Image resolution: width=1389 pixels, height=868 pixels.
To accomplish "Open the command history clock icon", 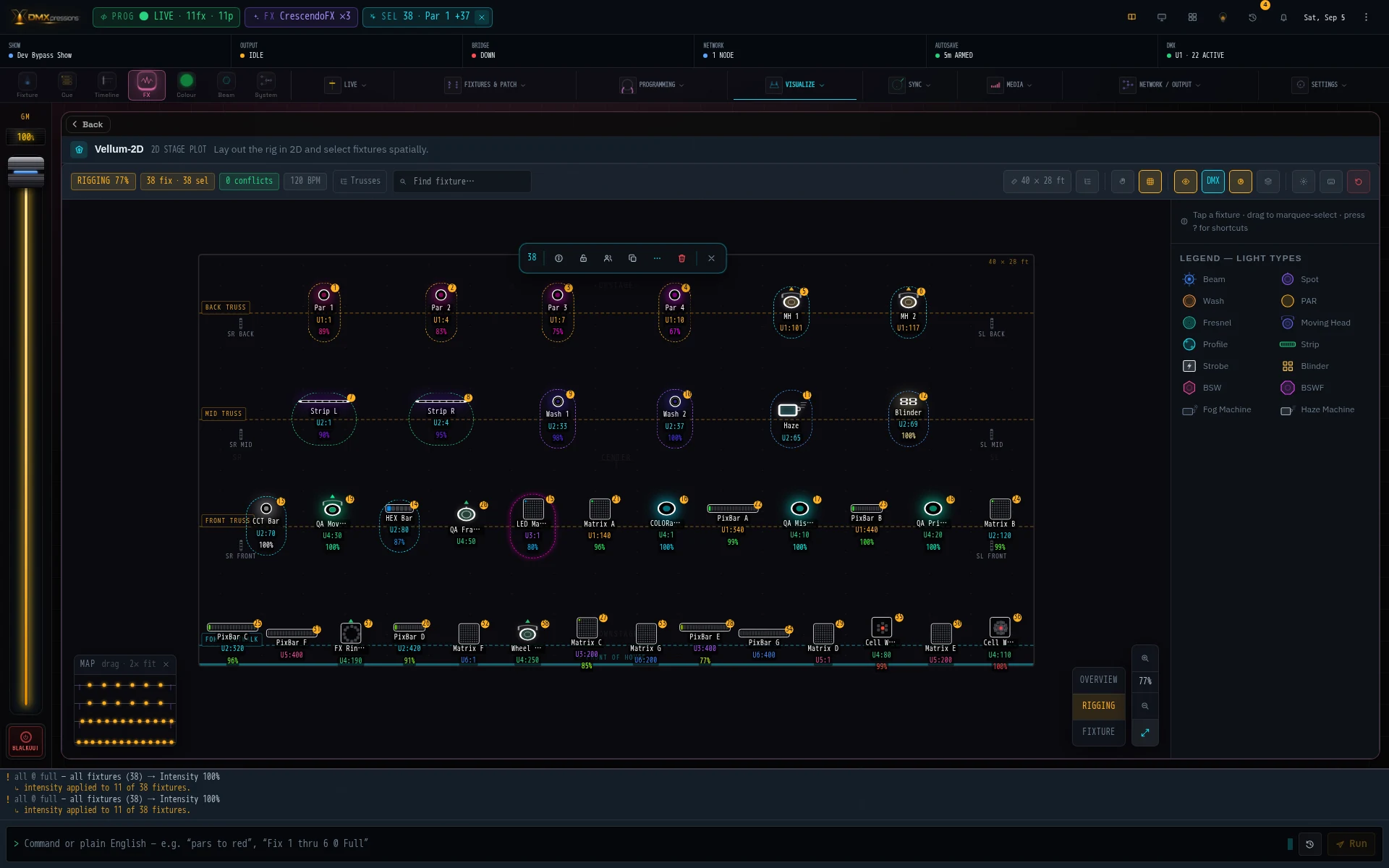I will 1310,844.
